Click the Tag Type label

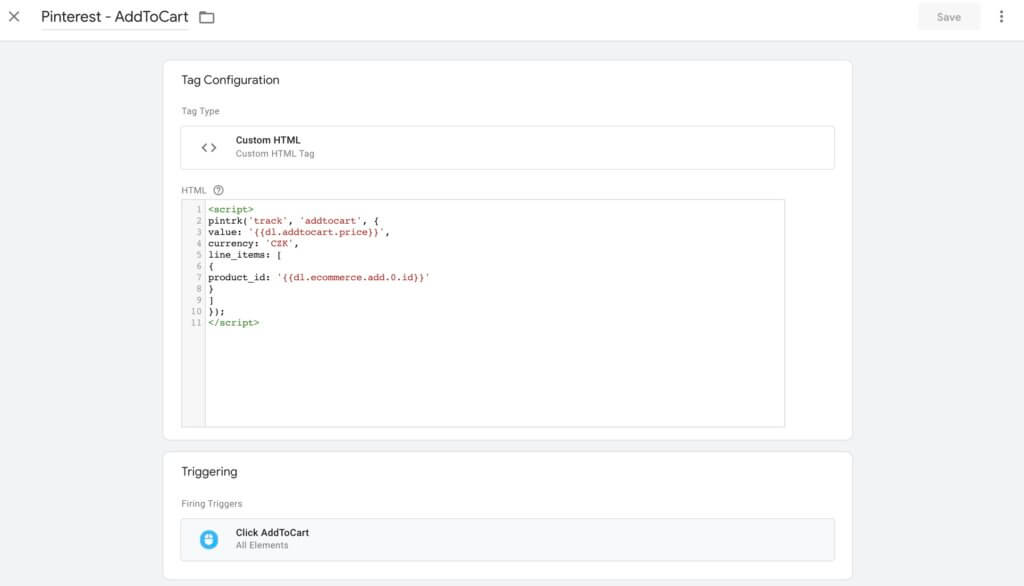200,111
